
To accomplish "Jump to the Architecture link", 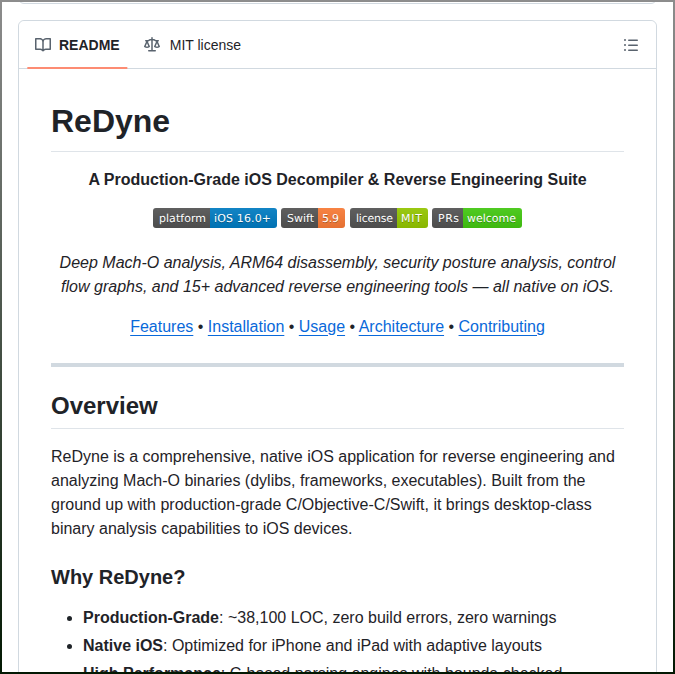I will (x=401, y=327).
